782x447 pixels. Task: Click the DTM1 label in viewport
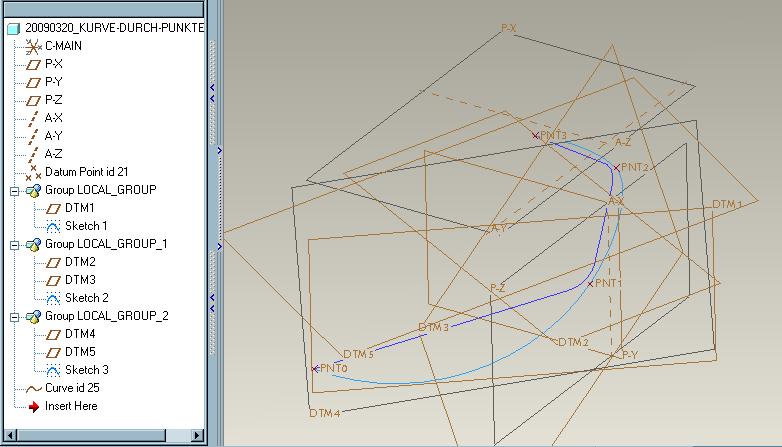[x=727, y=204]
